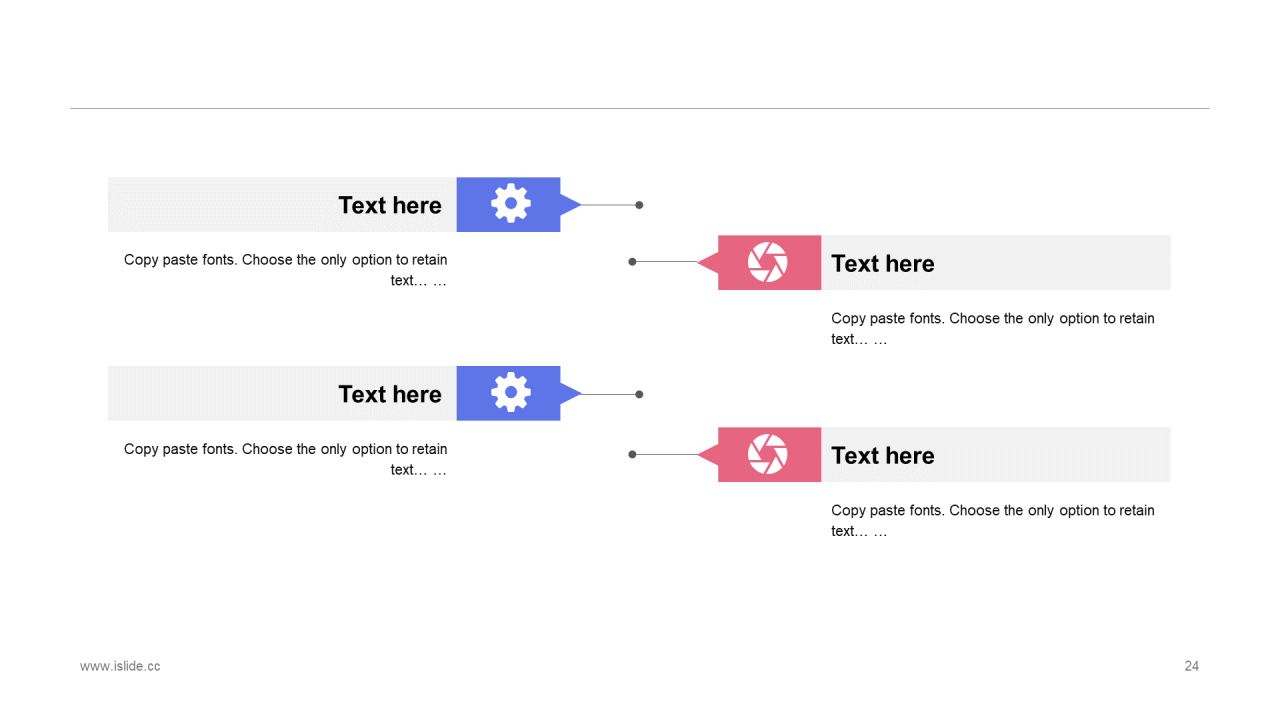Image resolution: width=1280 pixels, height=720 pixels.
Task: Click the blue arrow tip of the lower-left banner
Action: (x=571, y=394)
